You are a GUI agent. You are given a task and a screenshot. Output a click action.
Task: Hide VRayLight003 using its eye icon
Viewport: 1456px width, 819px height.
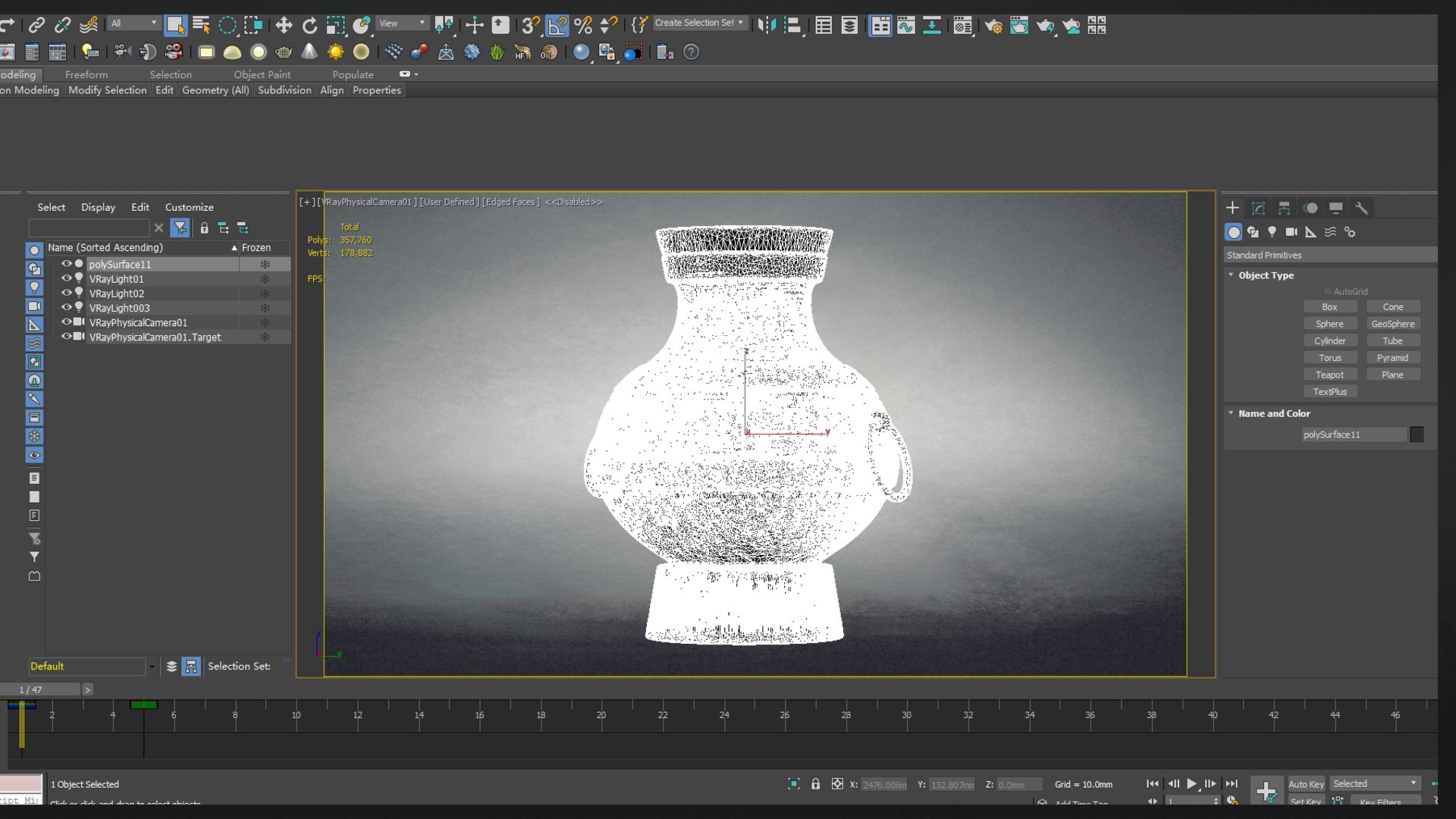[66, 307]
